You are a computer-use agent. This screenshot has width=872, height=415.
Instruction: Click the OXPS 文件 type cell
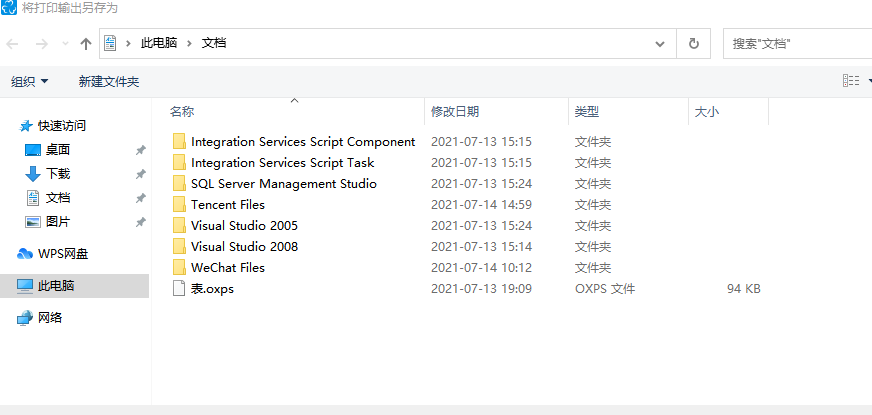click(605, 289)
